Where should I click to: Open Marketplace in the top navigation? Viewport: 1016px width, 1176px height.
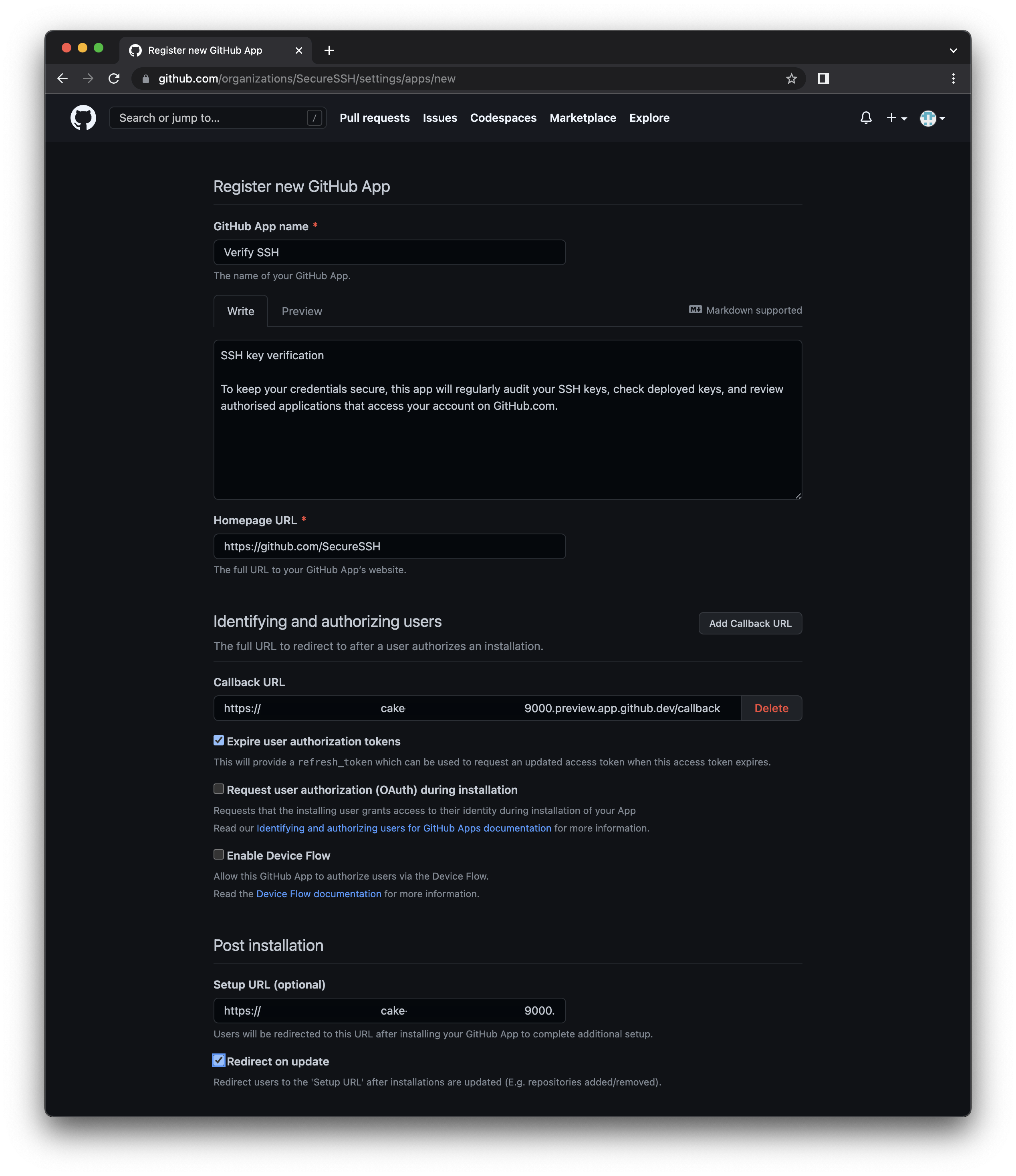point(583,117)
